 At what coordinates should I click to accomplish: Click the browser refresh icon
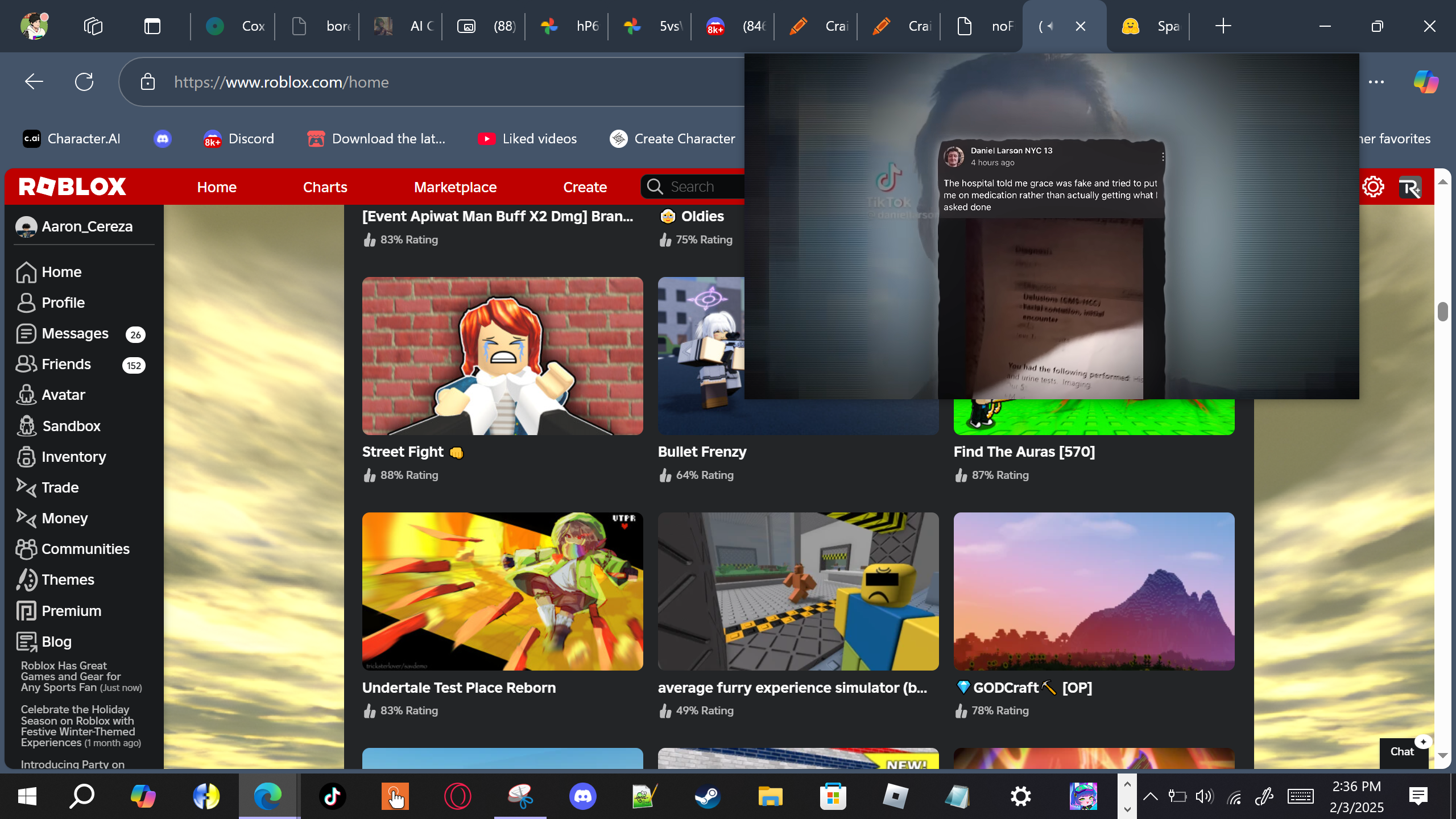(x=84, y=82)
